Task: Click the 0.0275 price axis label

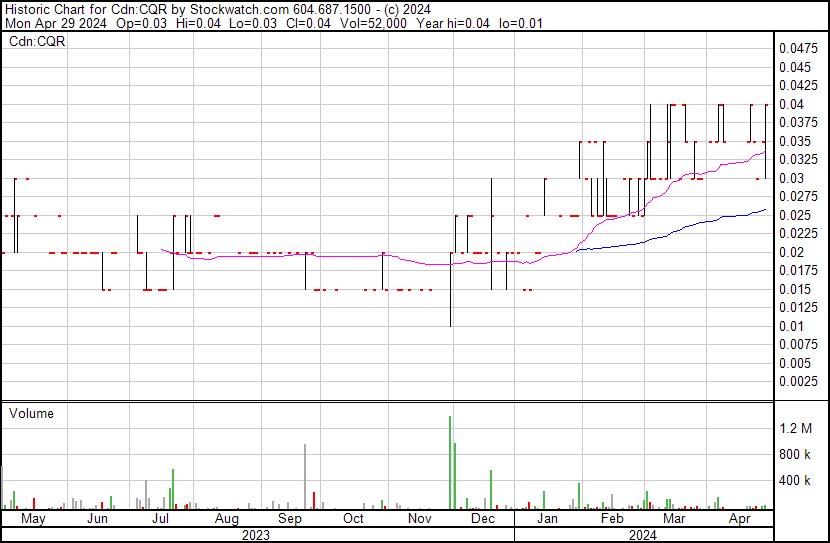Action: 798,197
